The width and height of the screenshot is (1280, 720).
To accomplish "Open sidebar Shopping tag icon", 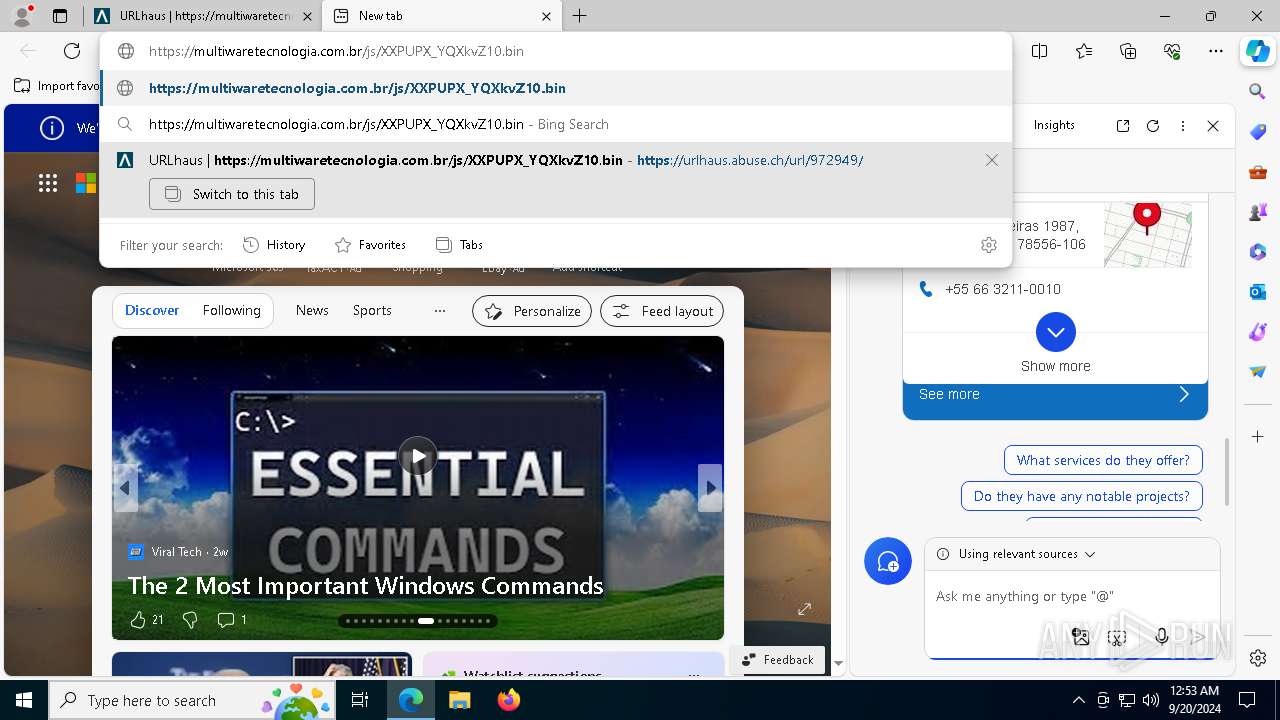I will [1258, 132].
